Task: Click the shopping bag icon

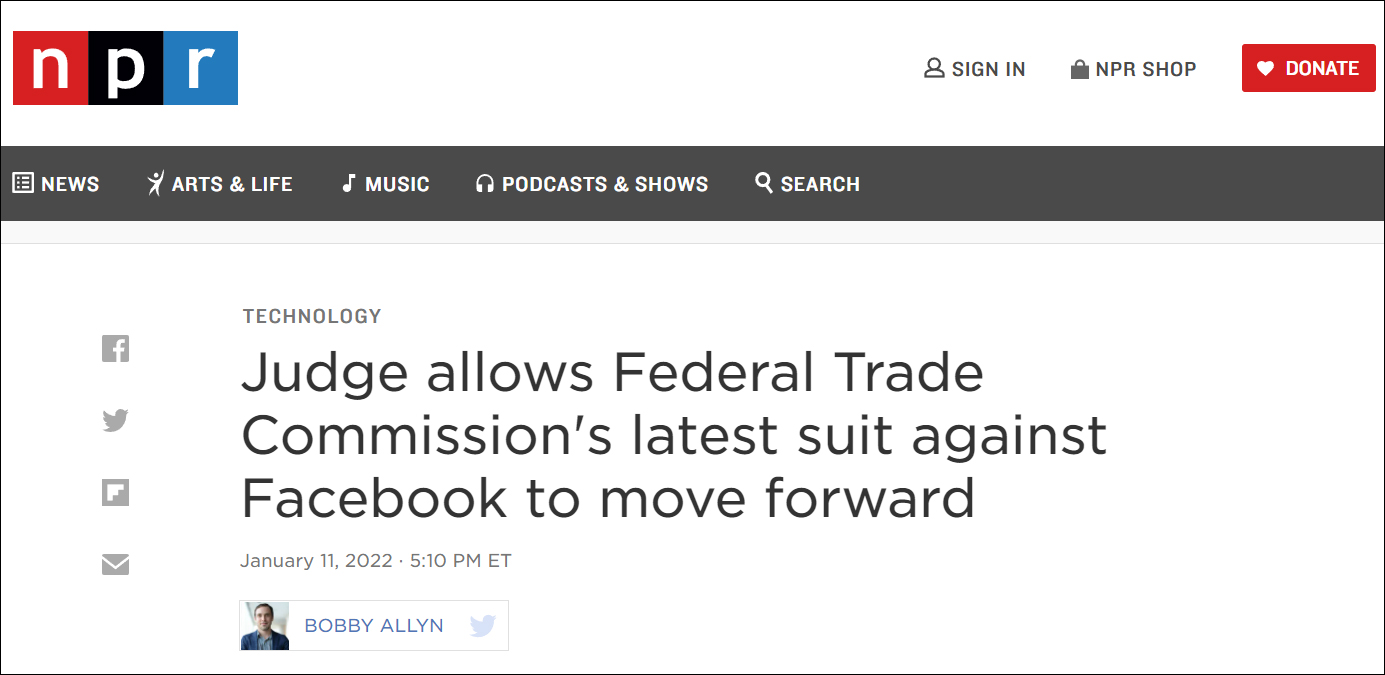Action: pos(1079,69)
